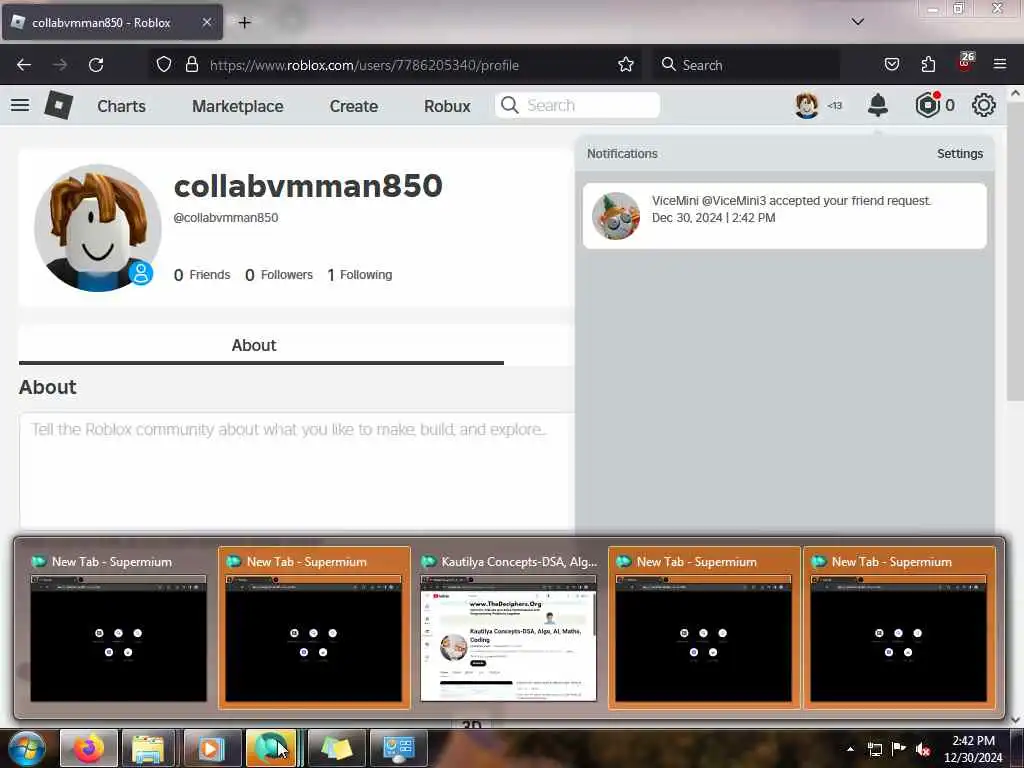The width and height of the screenshot is (1024, 768).
Task: Close the collabvmman850 - Roblox tab
Action: (x=206, y=22)
